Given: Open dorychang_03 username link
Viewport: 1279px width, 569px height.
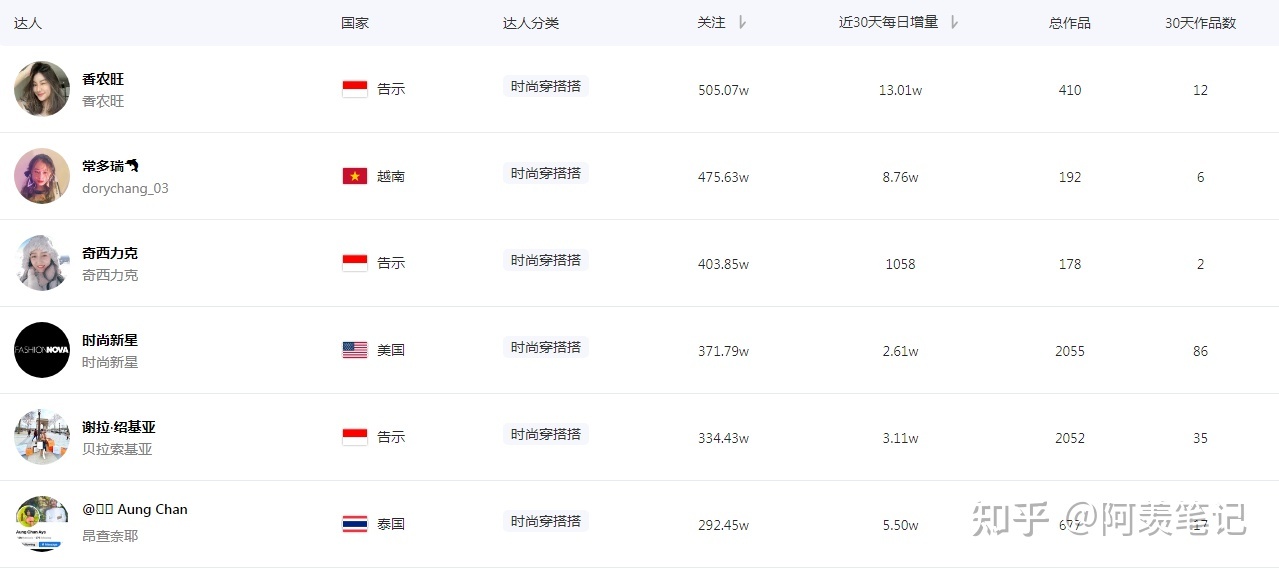Looking at the screenshot, I should click(125, 188).
